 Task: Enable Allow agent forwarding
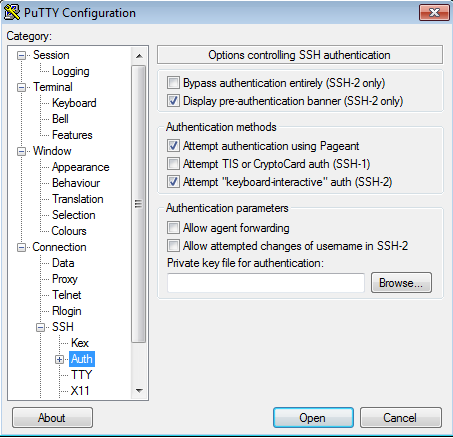click(173, 228)
